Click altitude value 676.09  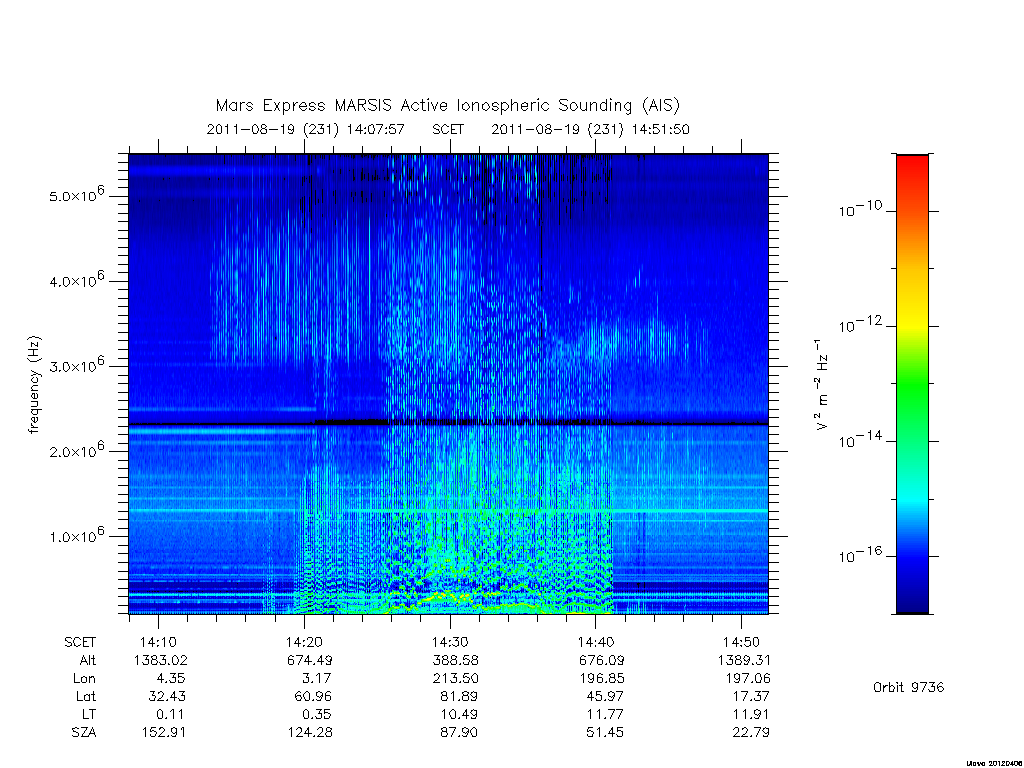pos(601,660)
